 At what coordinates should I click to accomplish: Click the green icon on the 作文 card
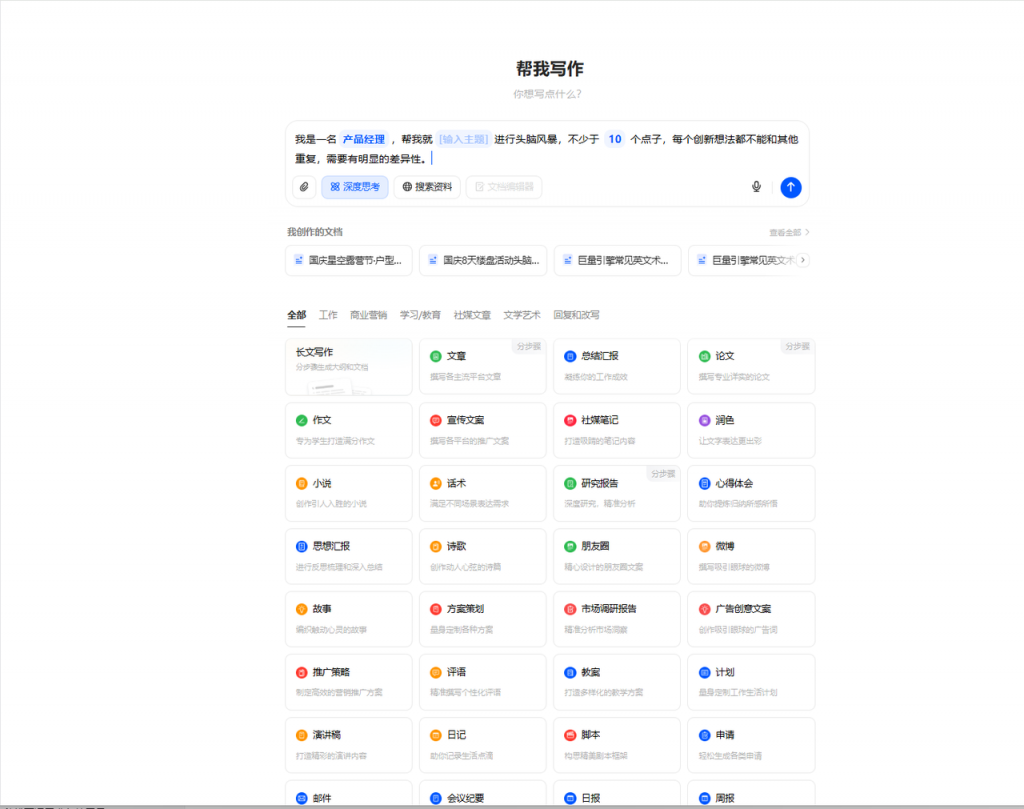(301, 420)
